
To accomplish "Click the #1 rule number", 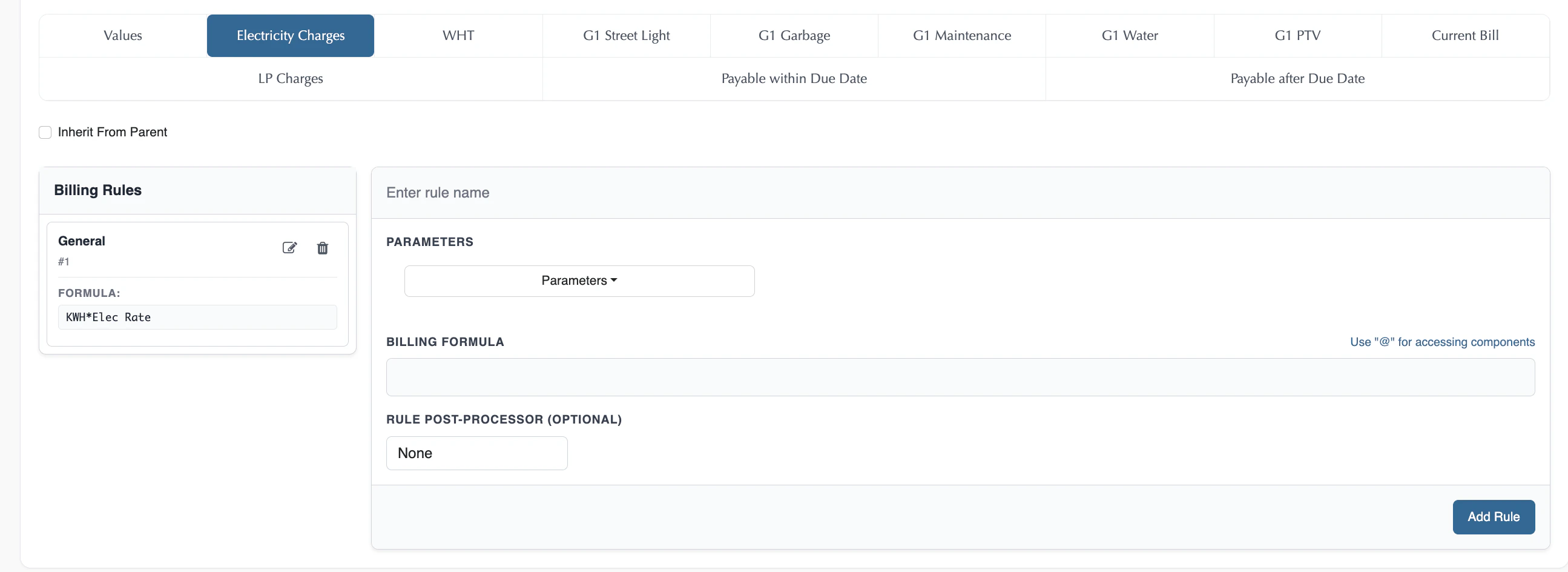I will click(64, 261).
